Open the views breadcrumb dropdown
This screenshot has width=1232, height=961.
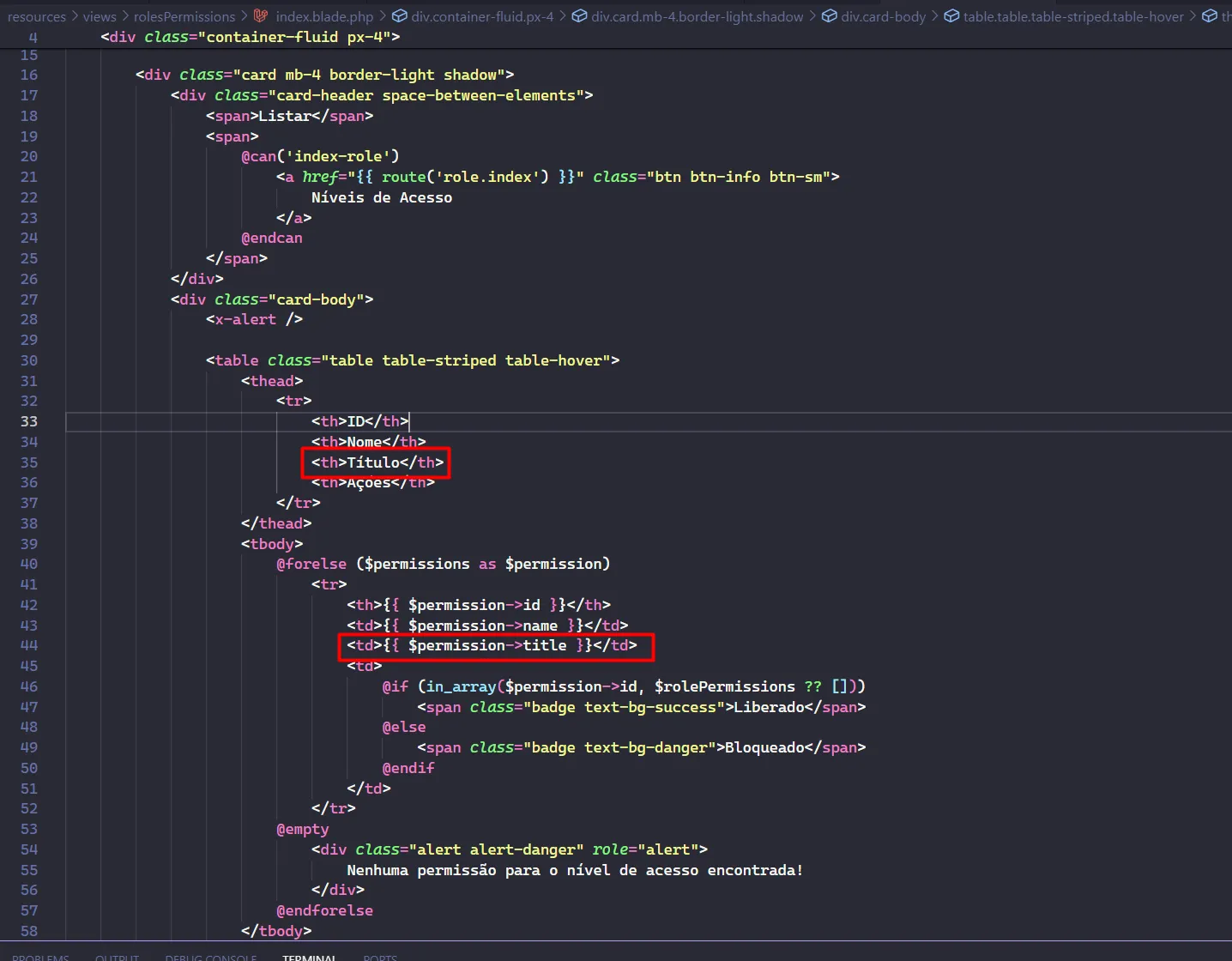click(100, 16)
